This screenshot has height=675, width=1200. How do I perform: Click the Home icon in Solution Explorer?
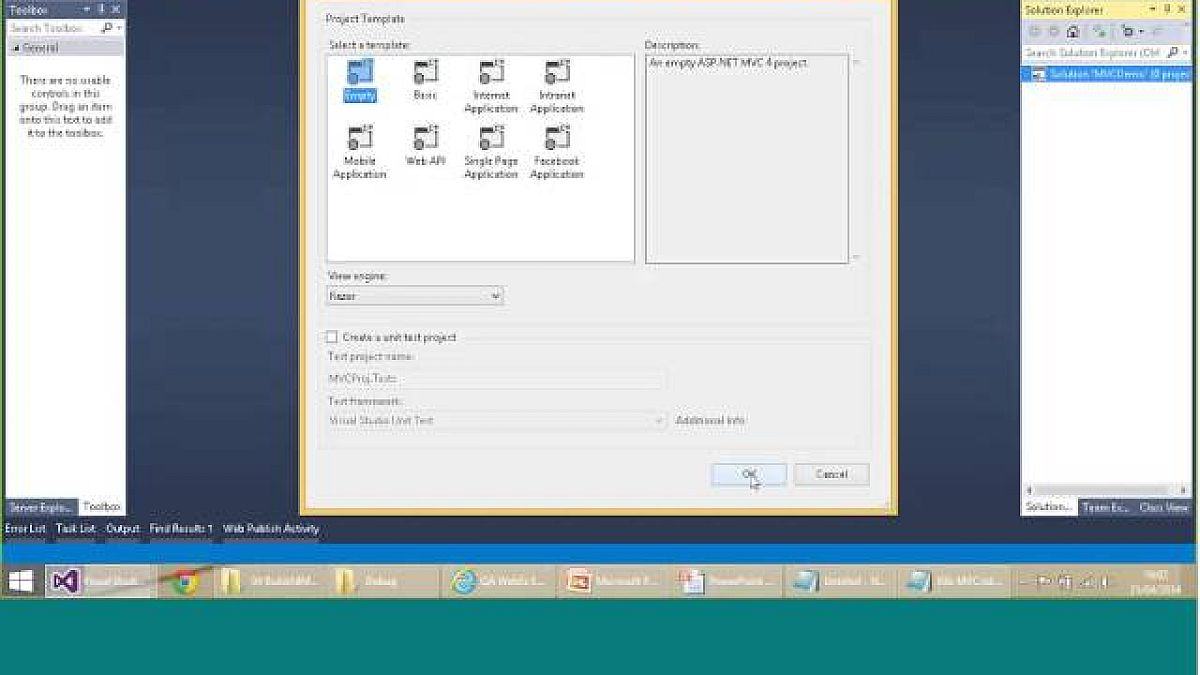pyautogui.click(x=1073, y=32)
